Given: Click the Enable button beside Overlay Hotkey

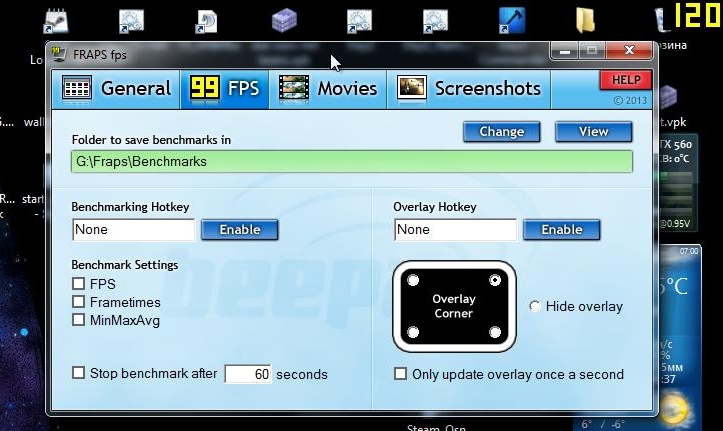Looking at the screenshot, I should coord(562,230).
